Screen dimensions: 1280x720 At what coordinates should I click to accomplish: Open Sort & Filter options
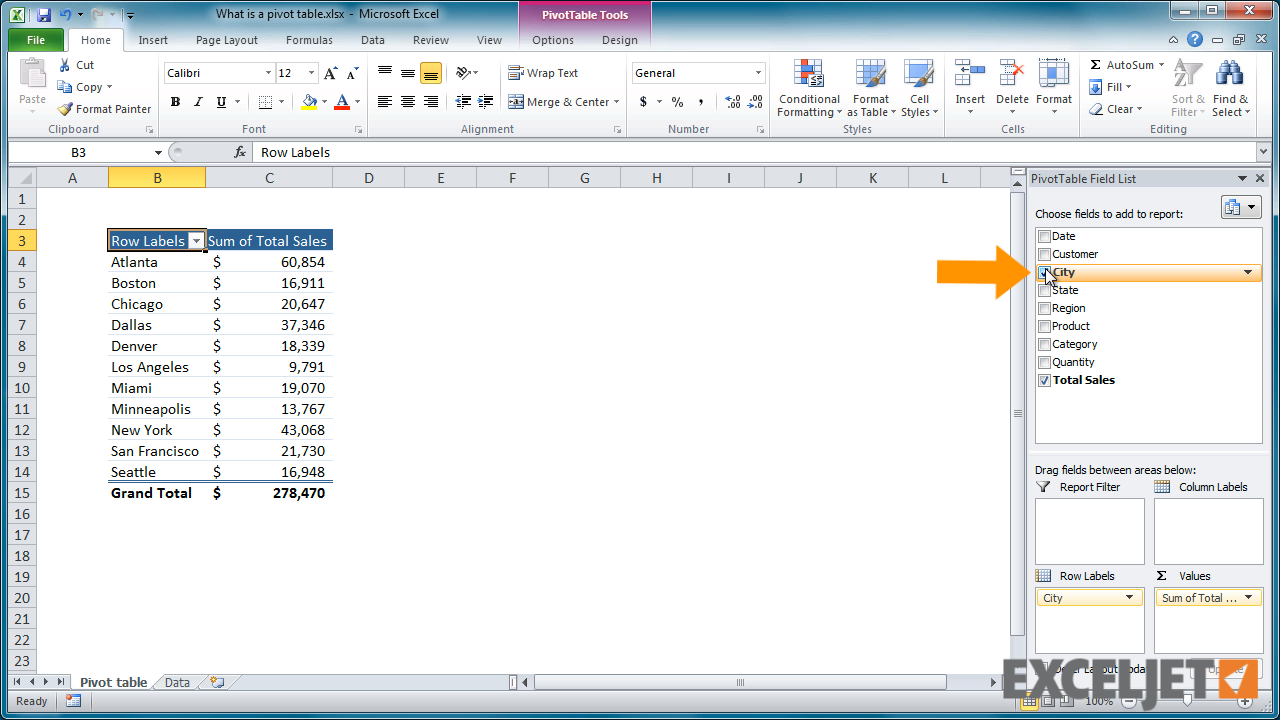tap(1188, 88)
